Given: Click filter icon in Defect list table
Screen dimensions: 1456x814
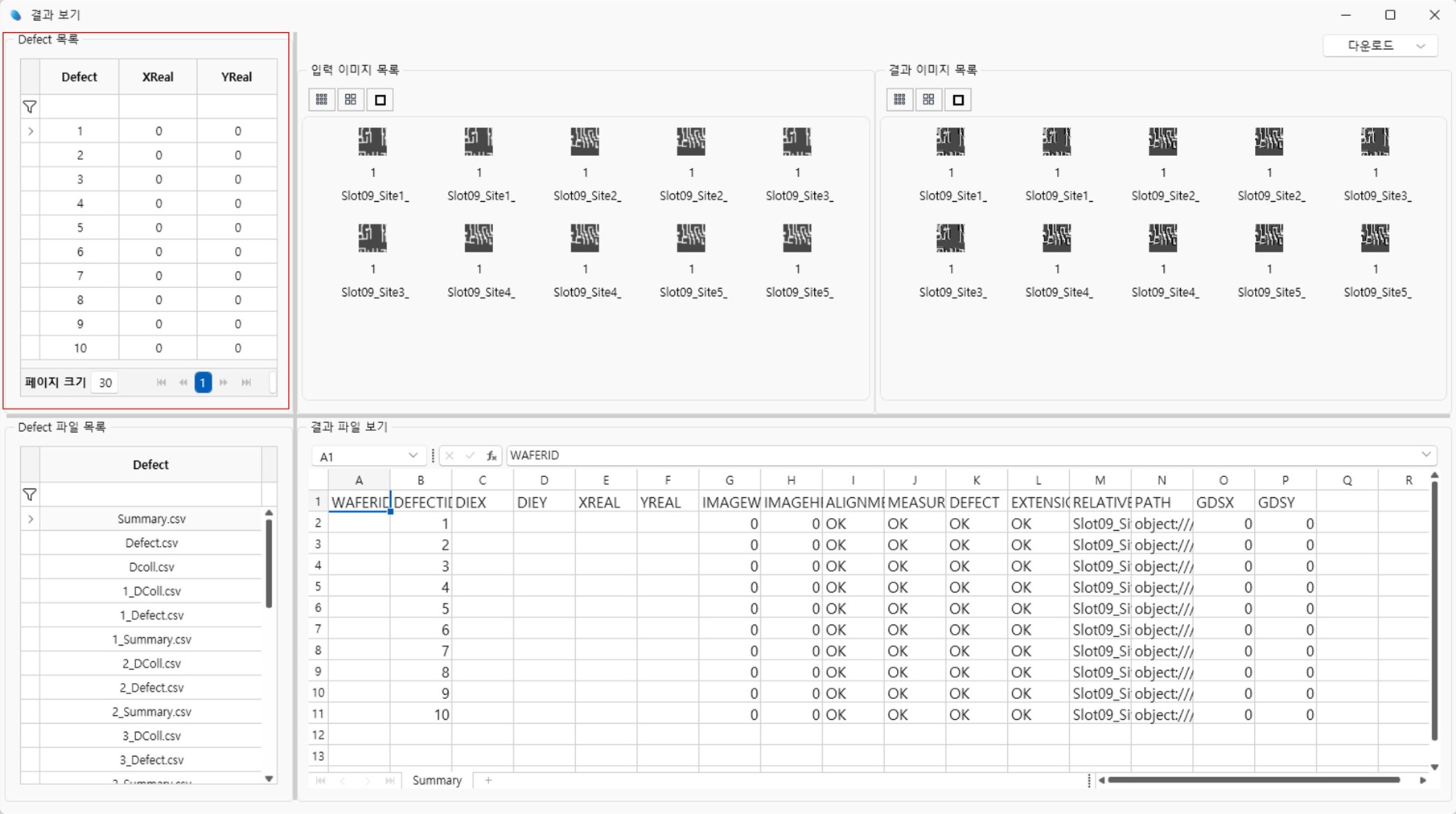Looking at the screenshot, I should [30, 107].
